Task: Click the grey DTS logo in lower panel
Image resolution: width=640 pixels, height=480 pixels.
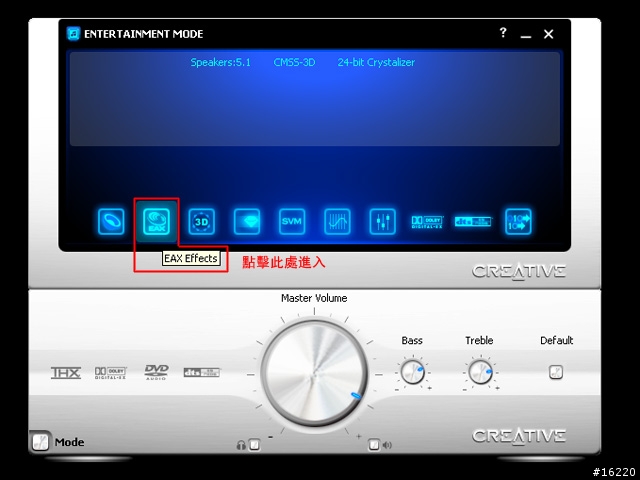Action: point(202,372)
